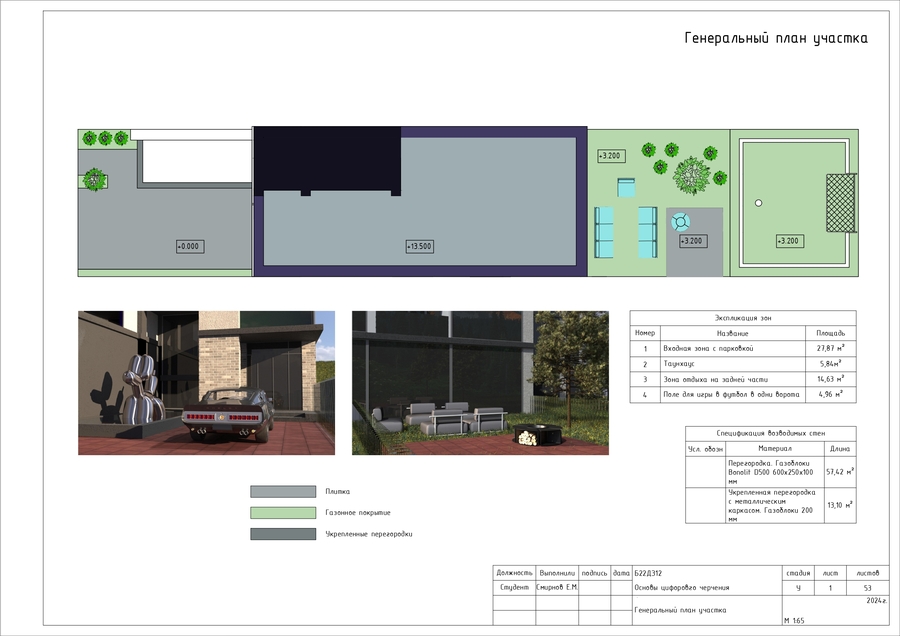Click the length value 57,42 м²
The width and height of the screenshot is (900, 636).
pos(840,472)
